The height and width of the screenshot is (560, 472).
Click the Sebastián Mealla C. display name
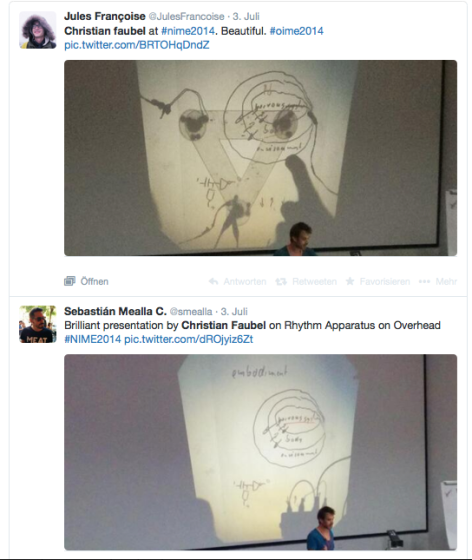point(115,311)
